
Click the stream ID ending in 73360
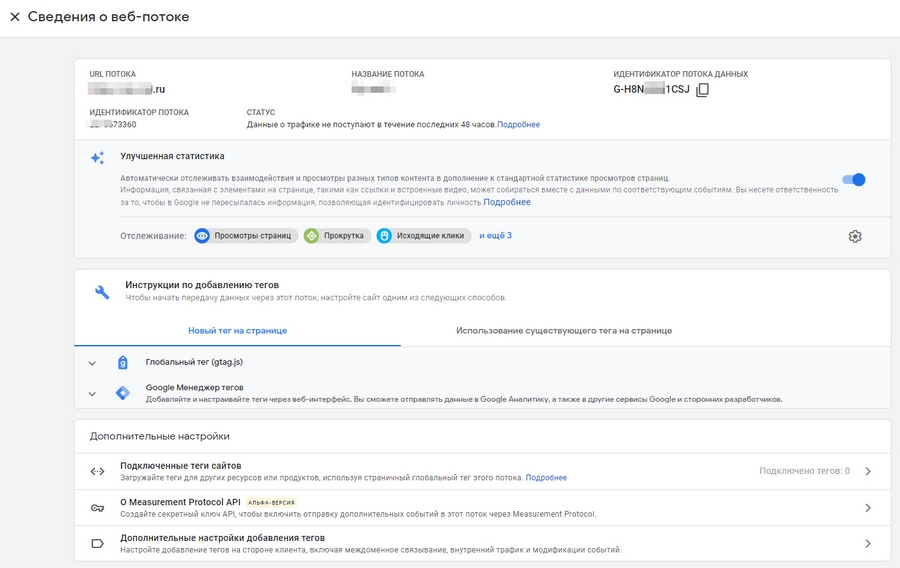[112, 125]
